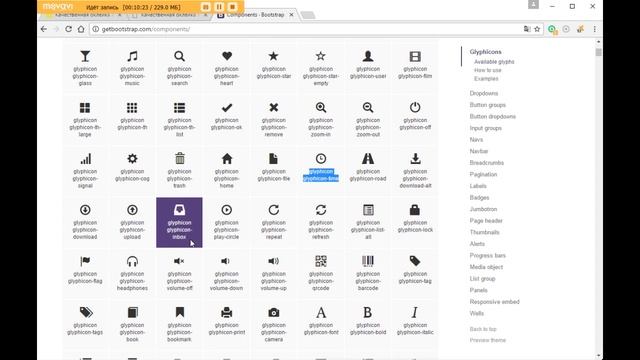Select the glyphicon-play-circle icon

[227, 210]
